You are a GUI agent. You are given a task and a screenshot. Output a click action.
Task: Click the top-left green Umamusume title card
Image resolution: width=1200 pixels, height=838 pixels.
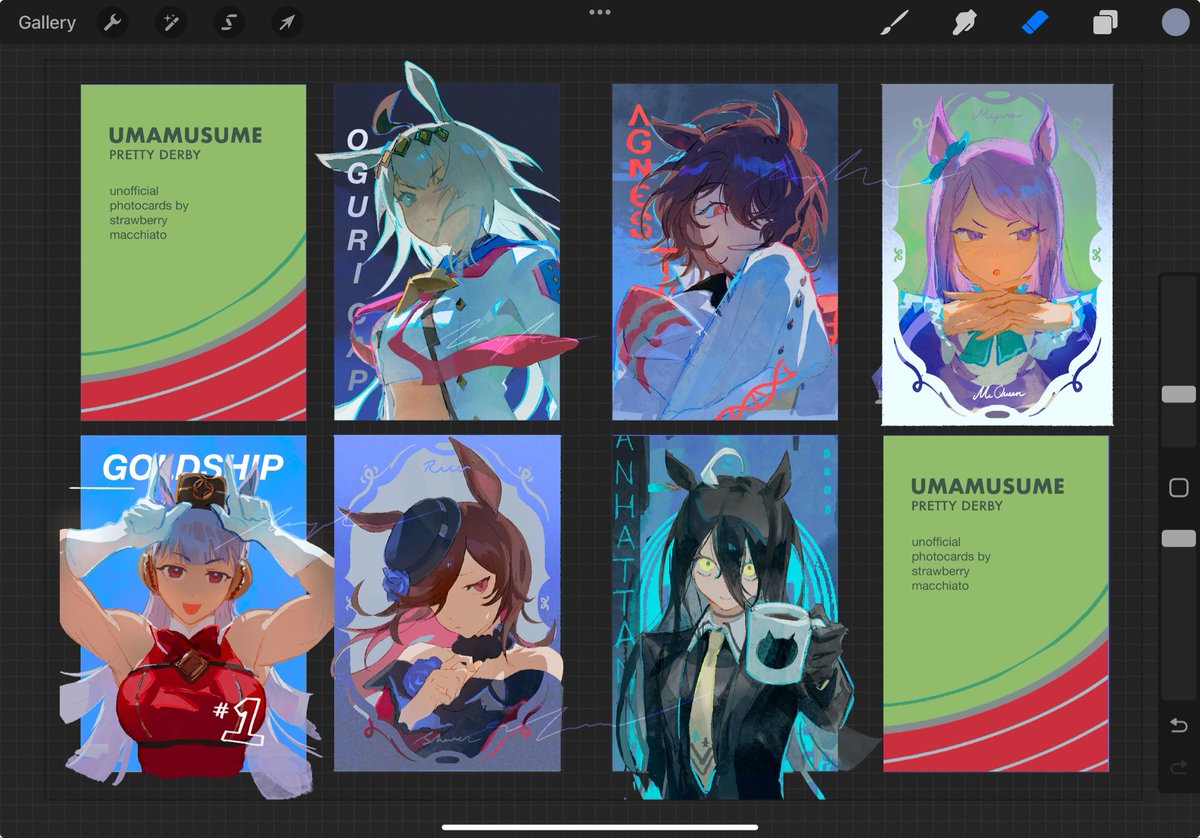pos(193,252)
